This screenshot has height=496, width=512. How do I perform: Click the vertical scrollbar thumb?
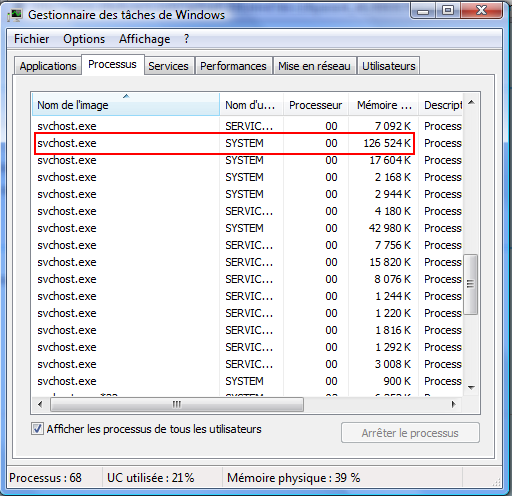click(x=471, y=284)
